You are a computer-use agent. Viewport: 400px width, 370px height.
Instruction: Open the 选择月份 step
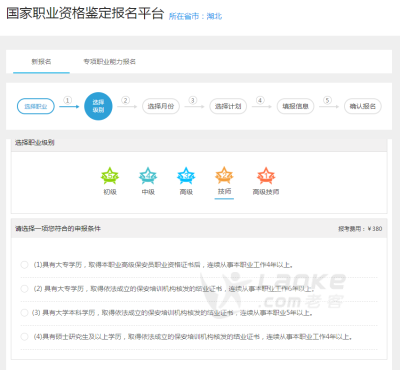(161, 106)
